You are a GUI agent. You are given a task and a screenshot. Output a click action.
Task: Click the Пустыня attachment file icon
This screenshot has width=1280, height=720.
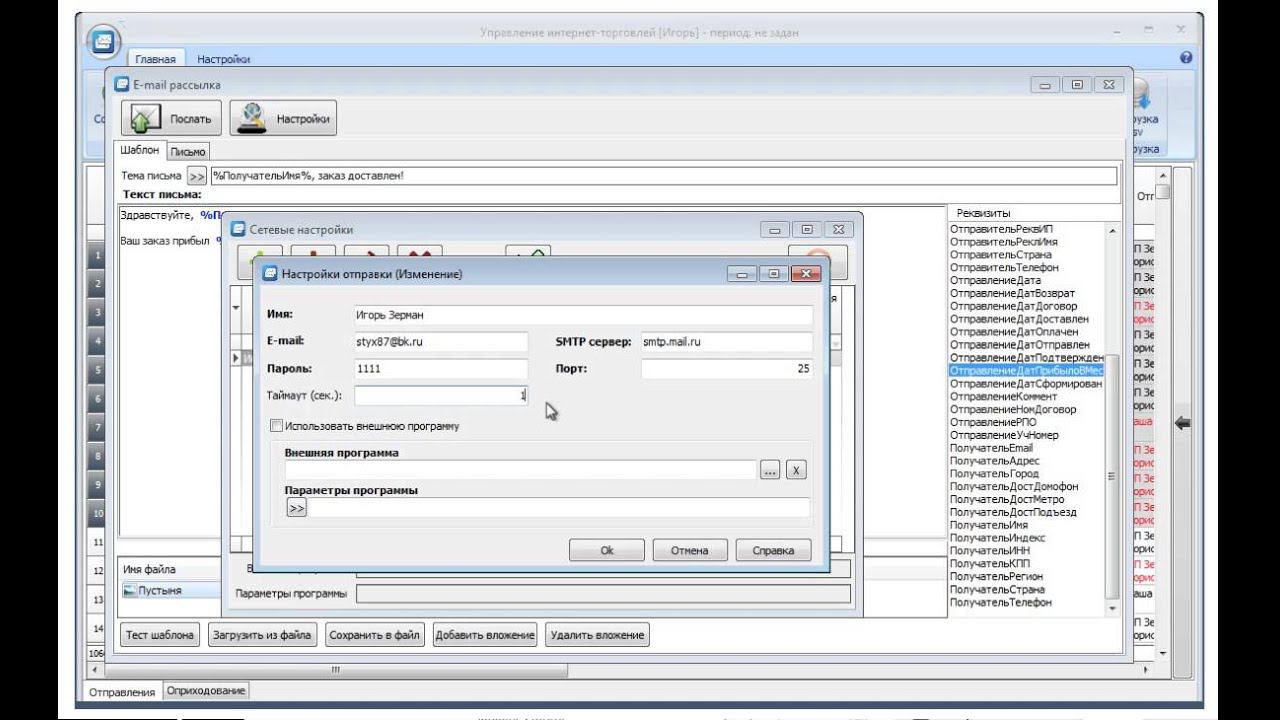tap(129, 590)
